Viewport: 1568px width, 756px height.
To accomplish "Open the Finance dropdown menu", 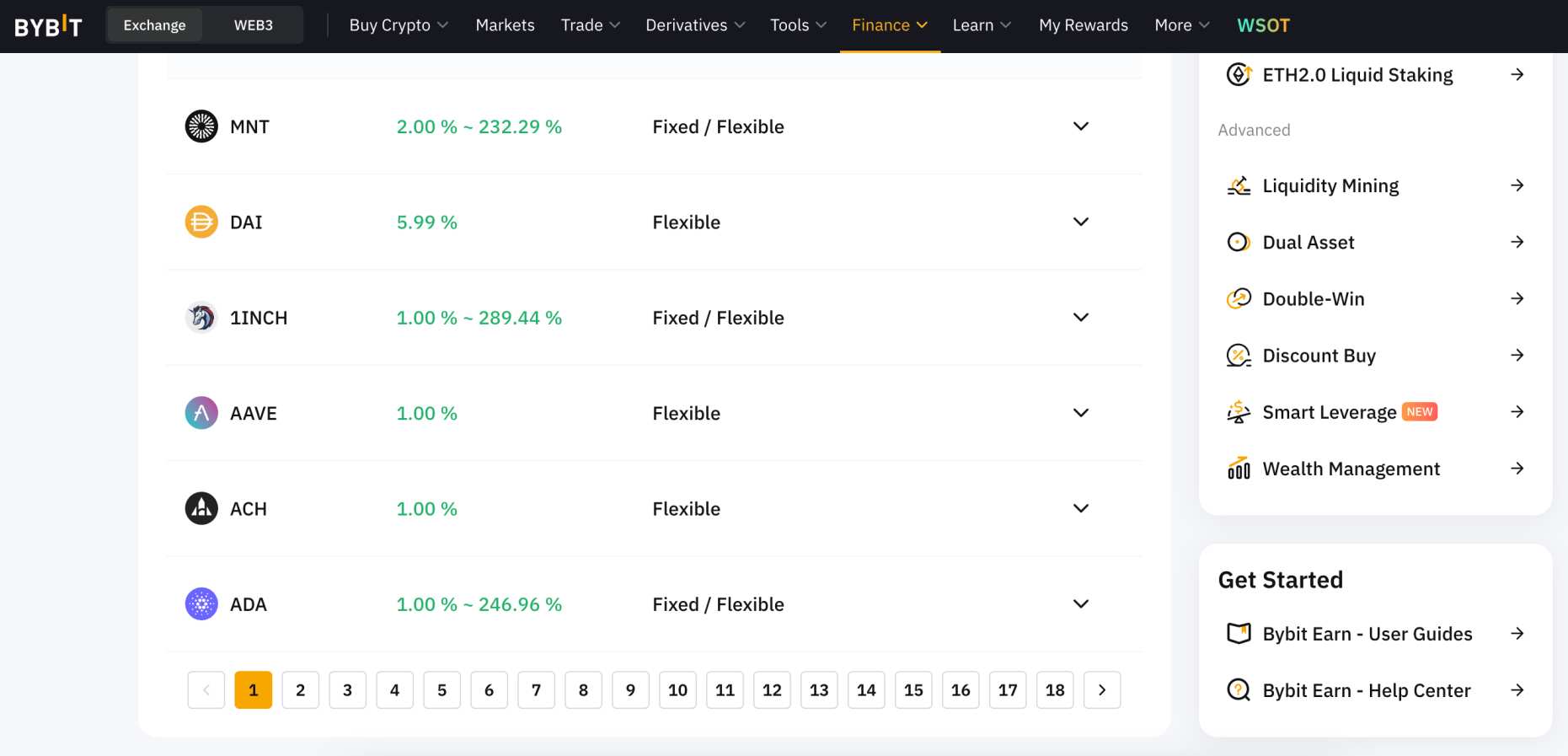I will pyautogui.click(x=890, y=25).
